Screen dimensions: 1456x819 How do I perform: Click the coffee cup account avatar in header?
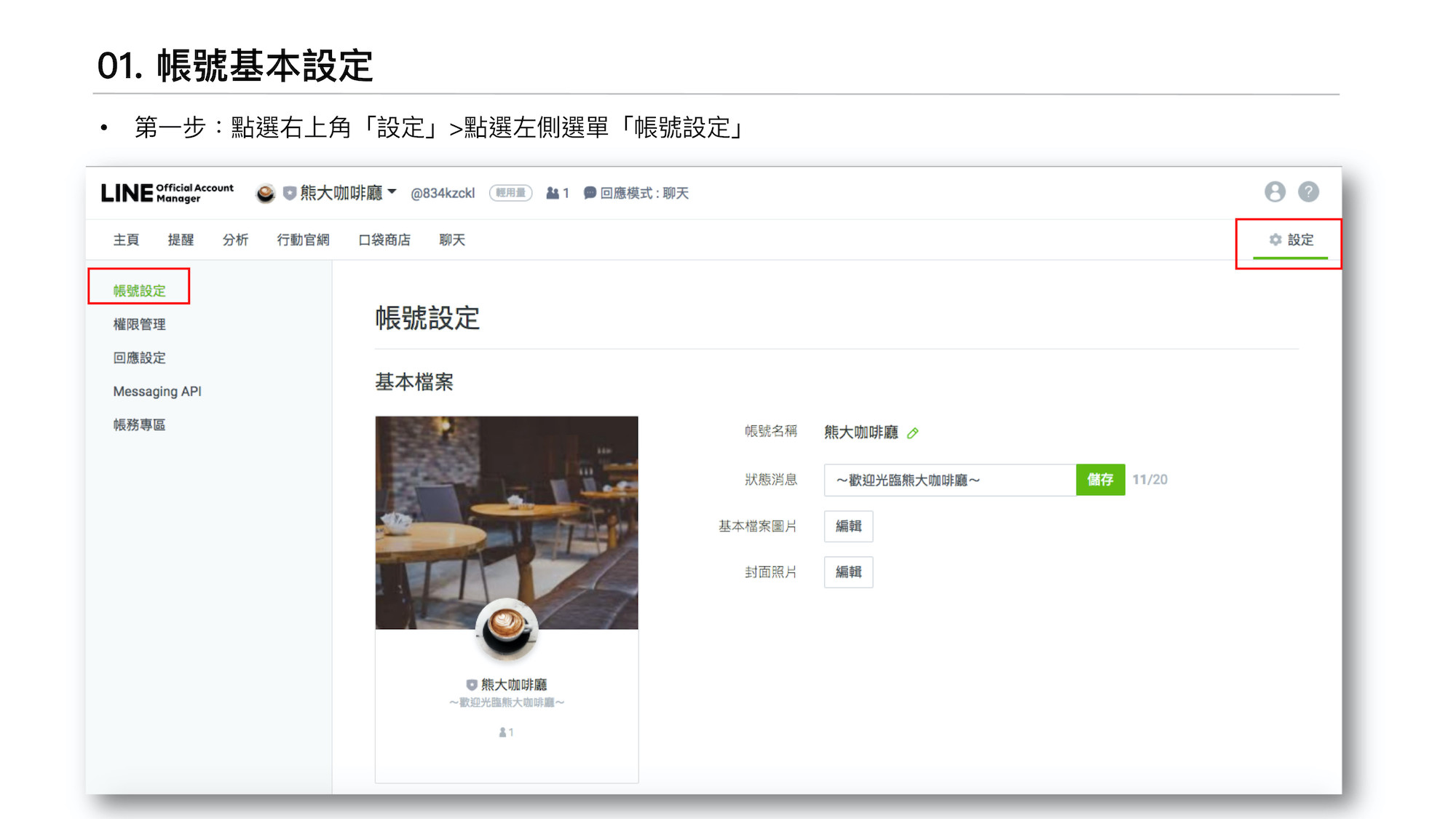click(266, 193)
